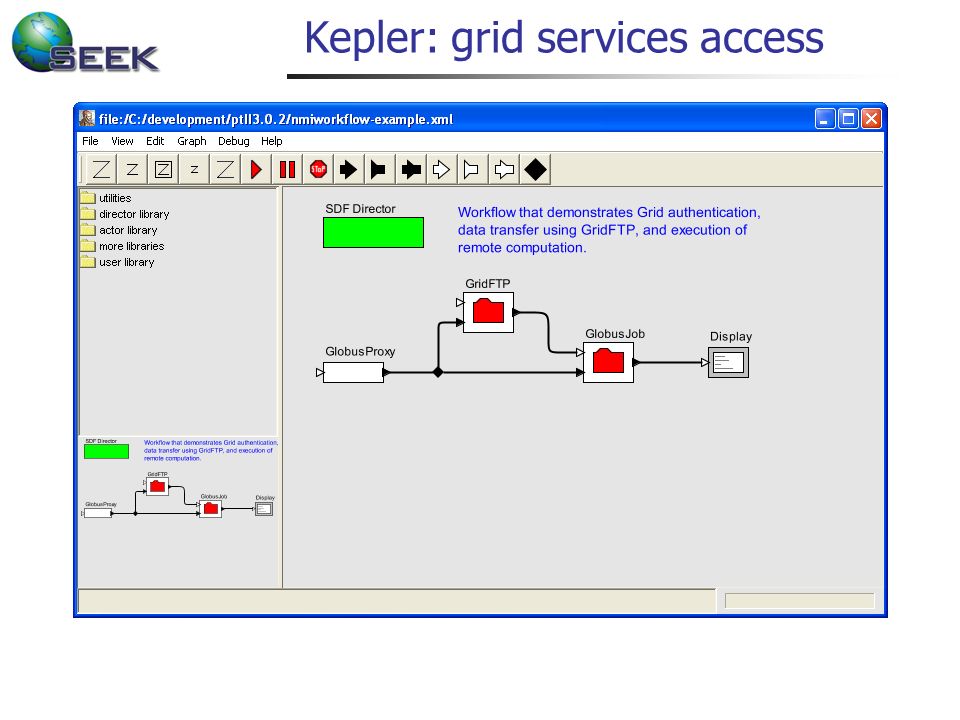Close the nmiworkflow-example.xml window

click(x=871, y=118)
